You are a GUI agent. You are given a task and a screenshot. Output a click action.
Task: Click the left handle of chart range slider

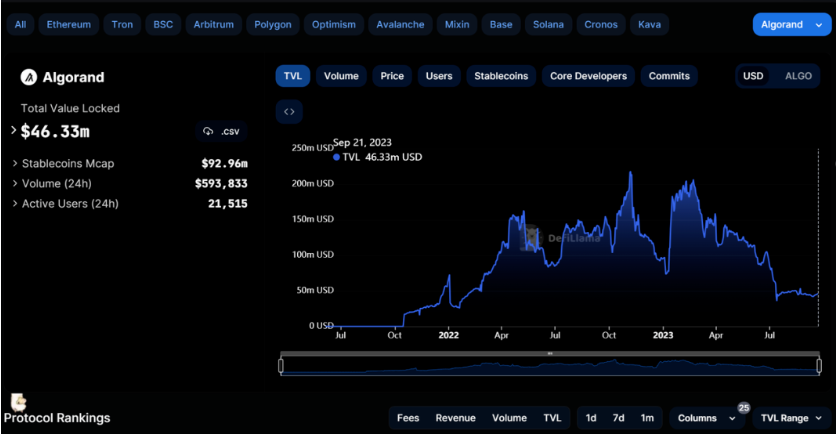(281, 366)
